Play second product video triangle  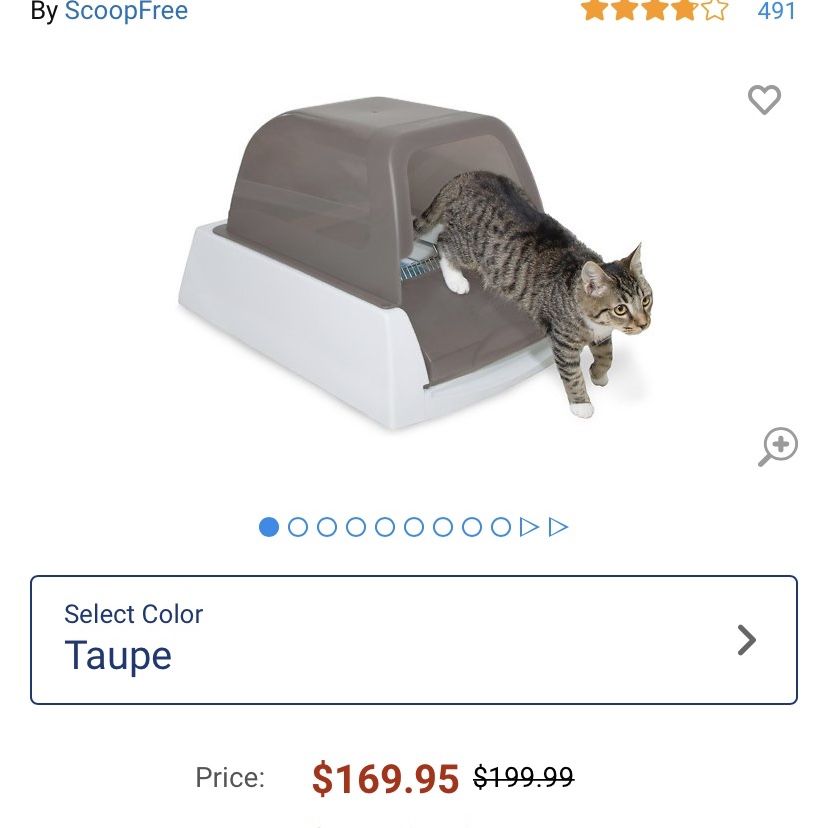tap(558, 527)
